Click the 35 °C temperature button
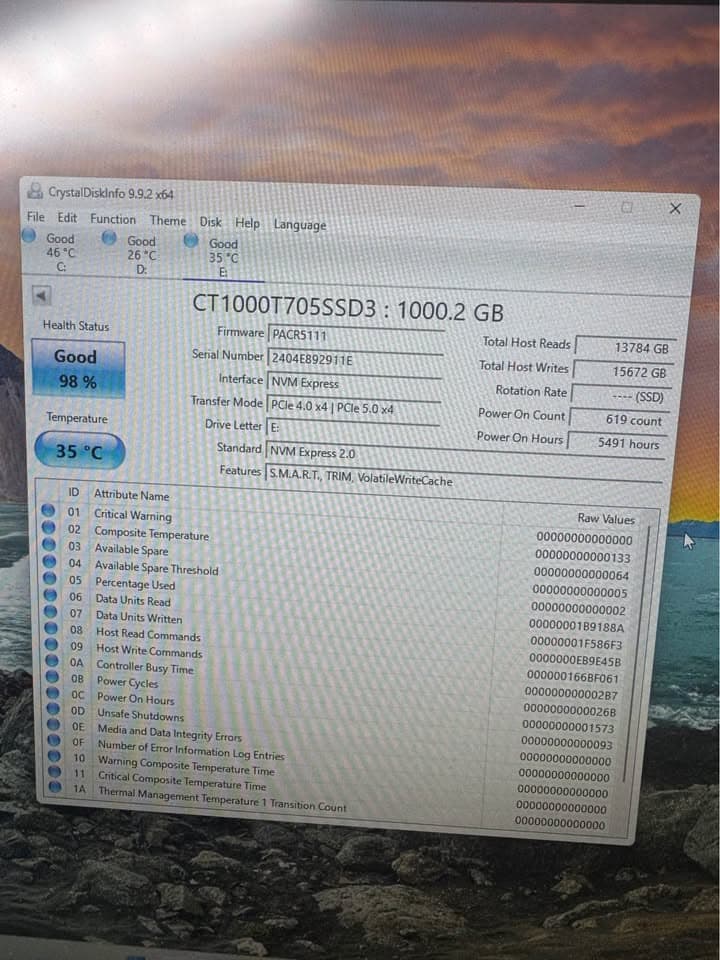Screen dimensions: 720x960 coord(80,451)
